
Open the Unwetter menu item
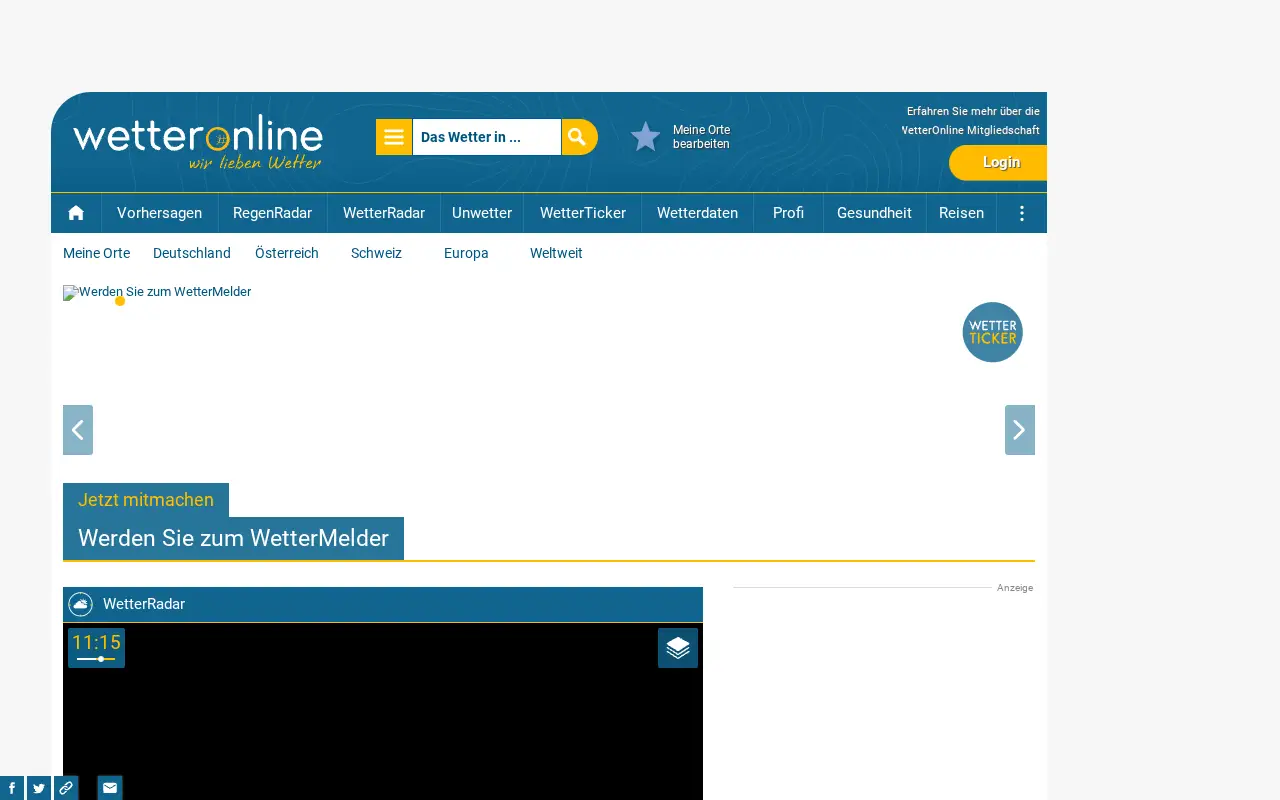pyautogui.click(x=482, y=213)
